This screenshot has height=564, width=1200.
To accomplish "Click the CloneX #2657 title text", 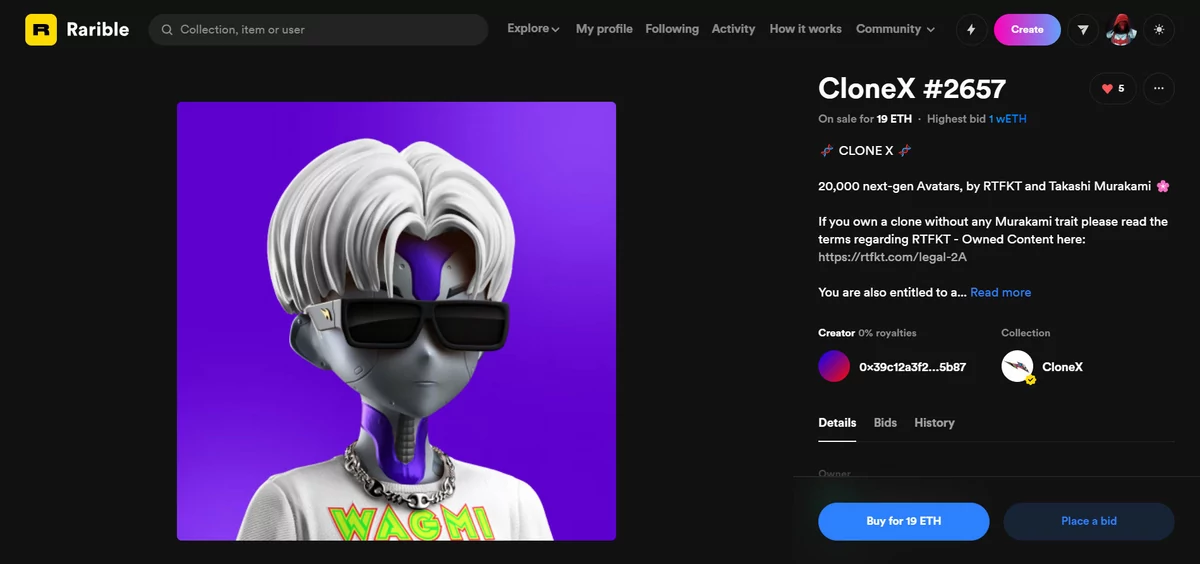I will click(912, 89).
